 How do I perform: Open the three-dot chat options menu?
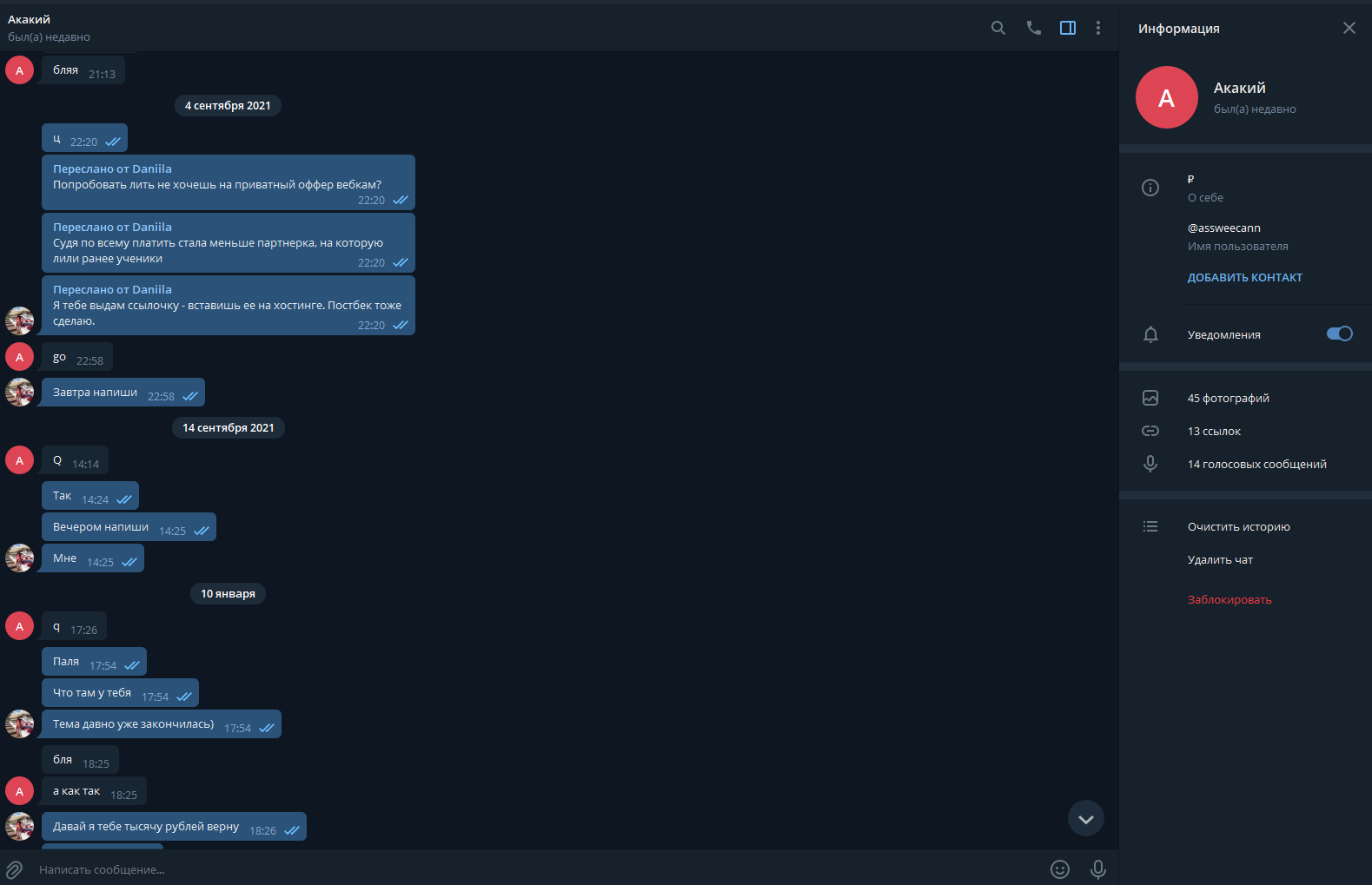click(x=1098, y=28)
